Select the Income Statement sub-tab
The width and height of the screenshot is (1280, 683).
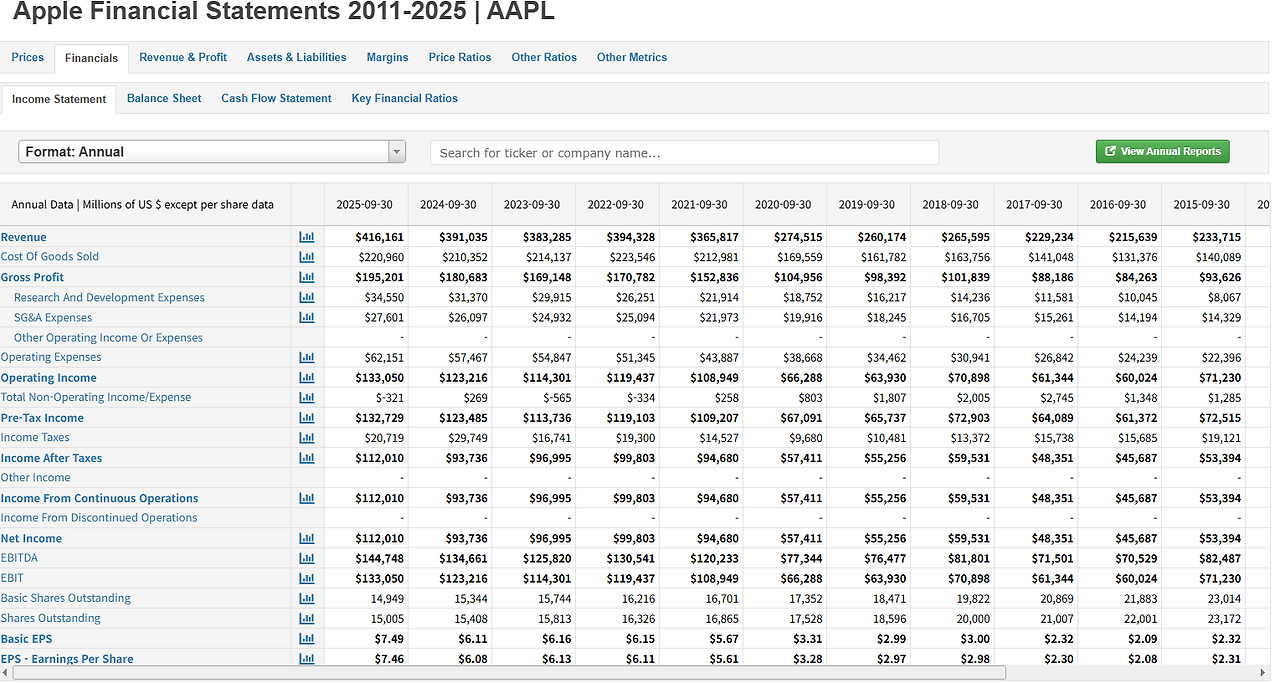coord(59,99)
